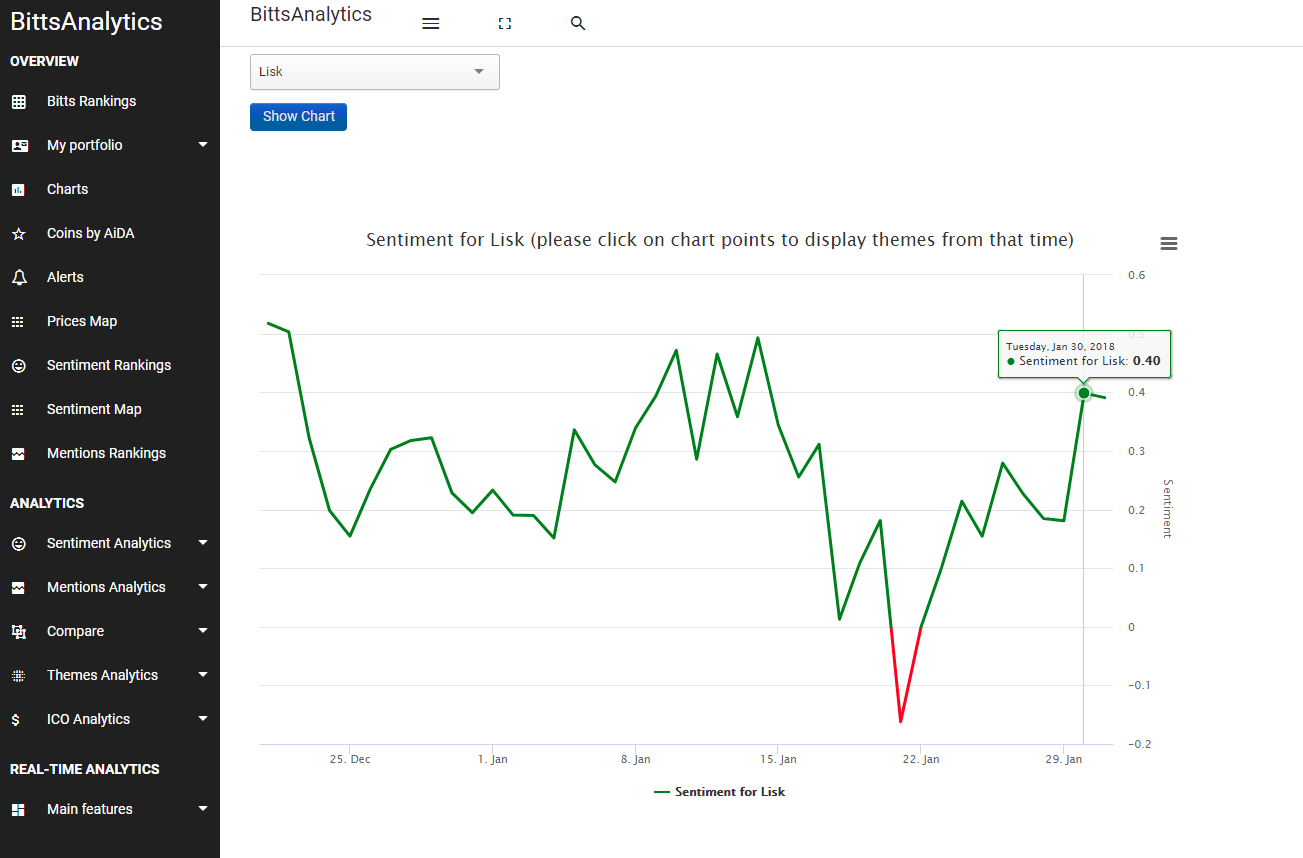Open Prices Map page
Image resolution: width=1303 pixels, height=858 pixels.
pos(82,321)
